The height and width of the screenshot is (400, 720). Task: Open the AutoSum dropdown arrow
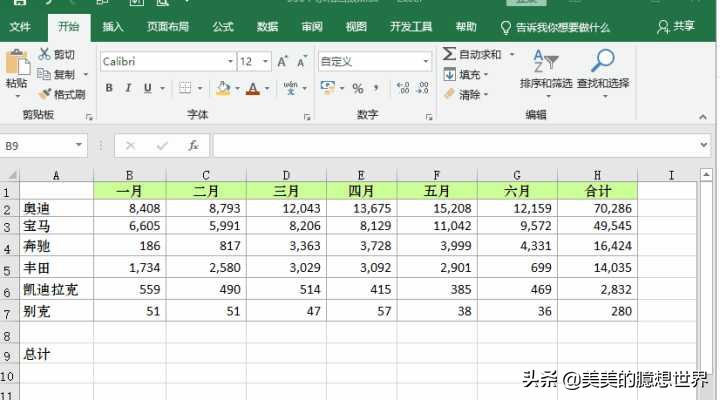pos(512,55)
